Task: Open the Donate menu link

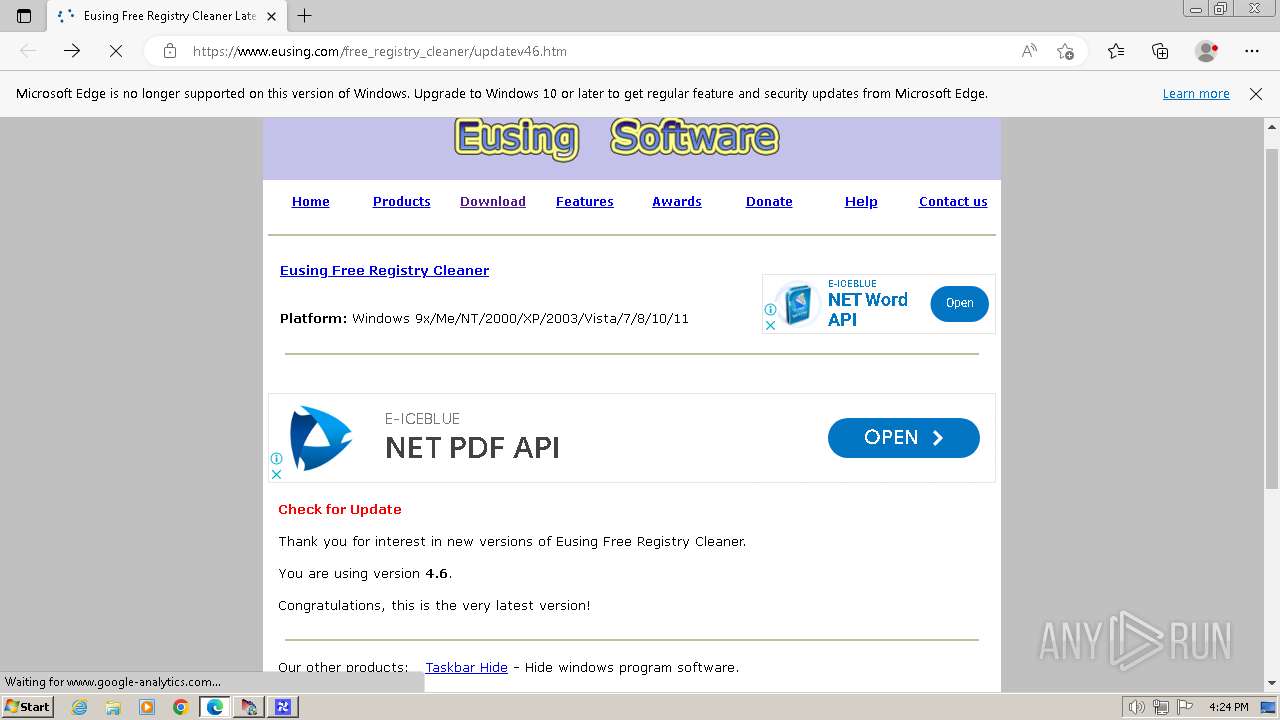Action: [x=769, y=202]
